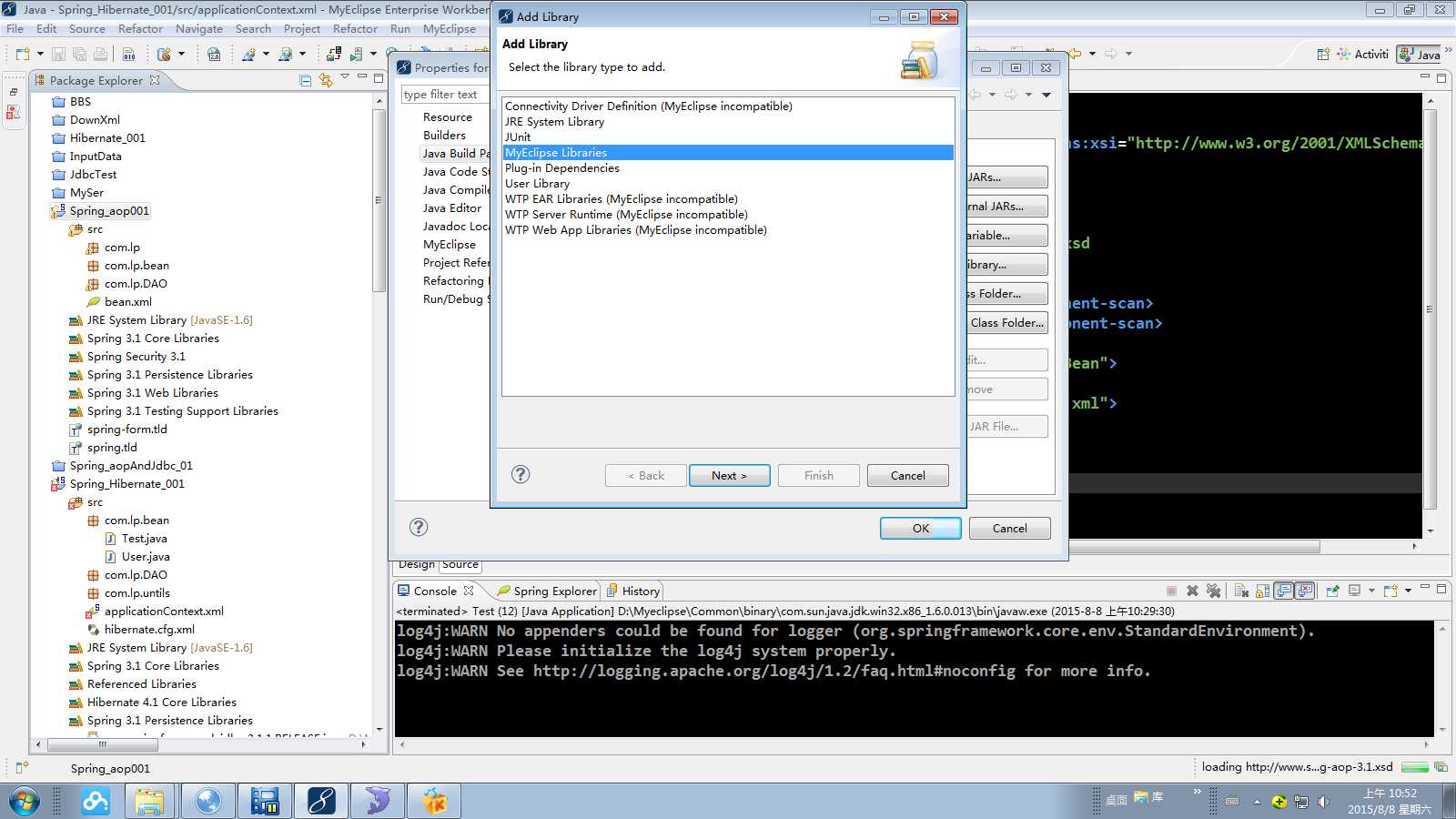
Task: Click the Display Selected Console icon
Action: [1354, 591]
